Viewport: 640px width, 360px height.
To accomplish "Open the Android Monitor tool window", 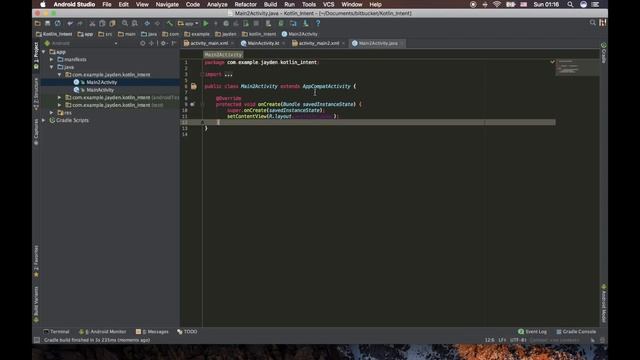I will [x=103, y=331].
